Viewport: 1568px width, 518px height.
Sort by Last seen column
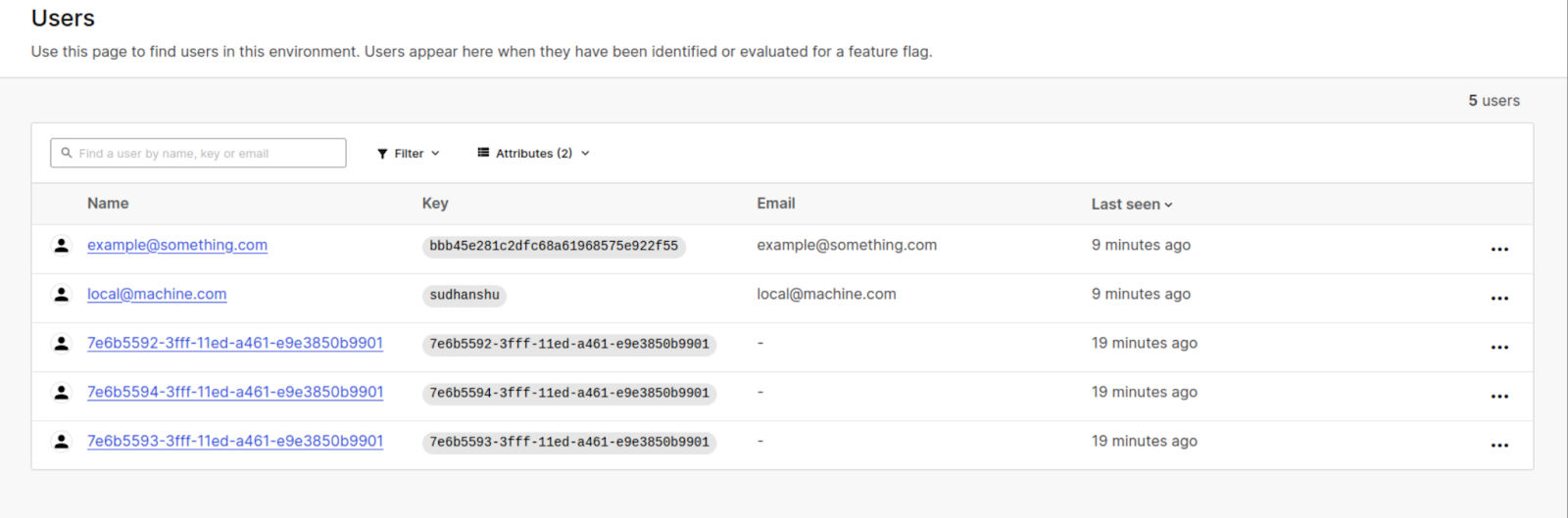(x=1131, y=205)
